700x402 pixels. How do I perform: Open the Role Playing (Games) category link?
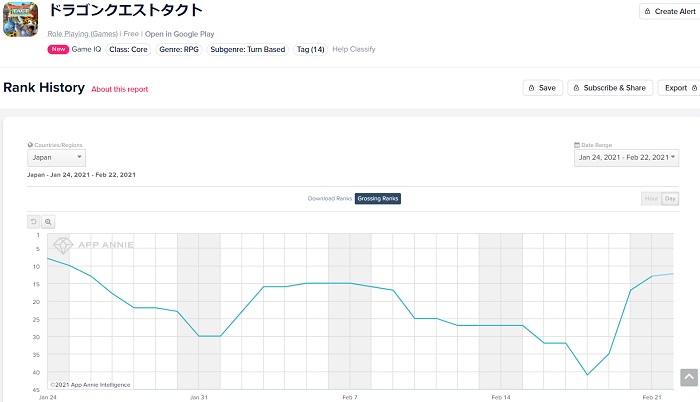point(83,34)
